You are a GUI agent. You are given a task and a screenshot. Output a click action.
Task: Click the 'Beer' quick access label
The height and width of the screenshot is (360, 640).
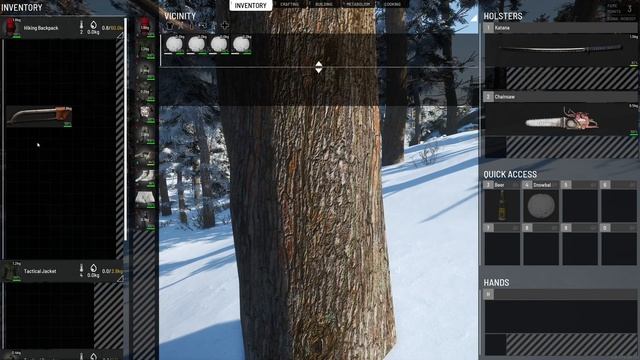click(500, 185)
